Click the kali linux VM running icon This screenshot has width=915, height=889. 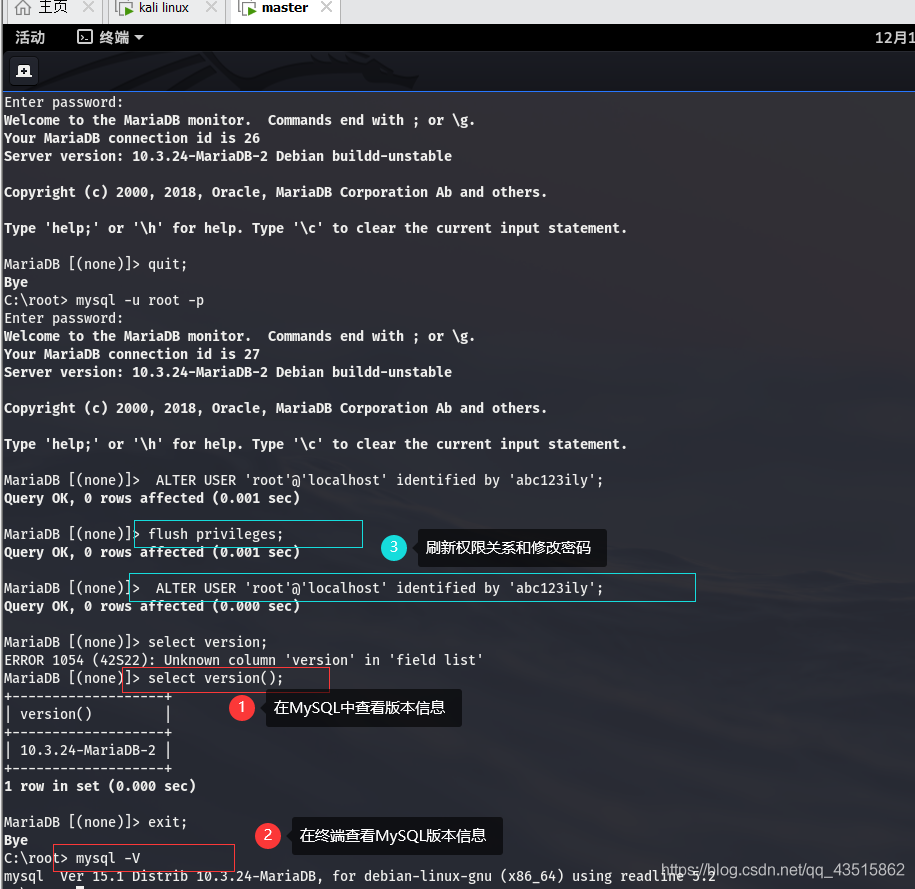click(124, 8)
